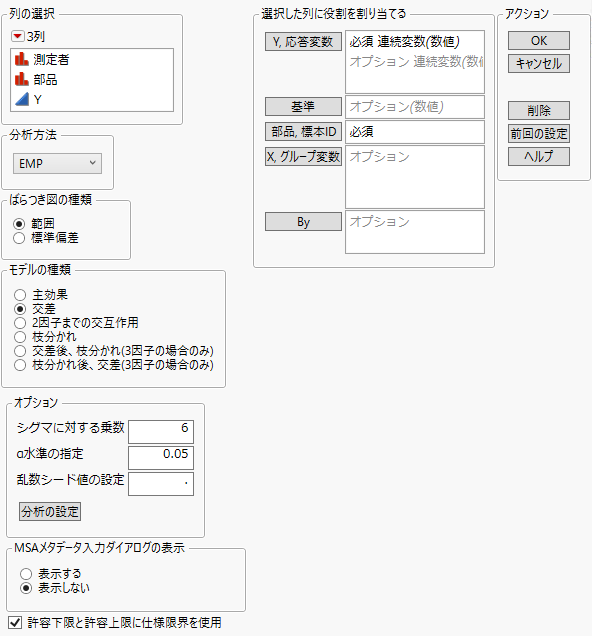
Task: Click the 前回の設定 button
Action: click(x=539, y=133)
